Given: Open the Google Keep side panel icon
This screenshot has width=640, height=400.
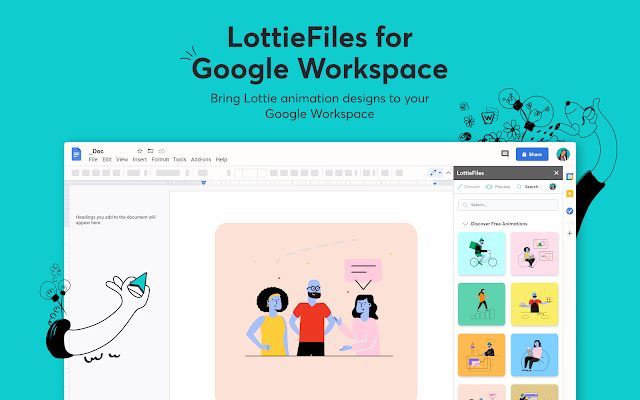Looking at the screenshot, I should (x=570, y=193).
